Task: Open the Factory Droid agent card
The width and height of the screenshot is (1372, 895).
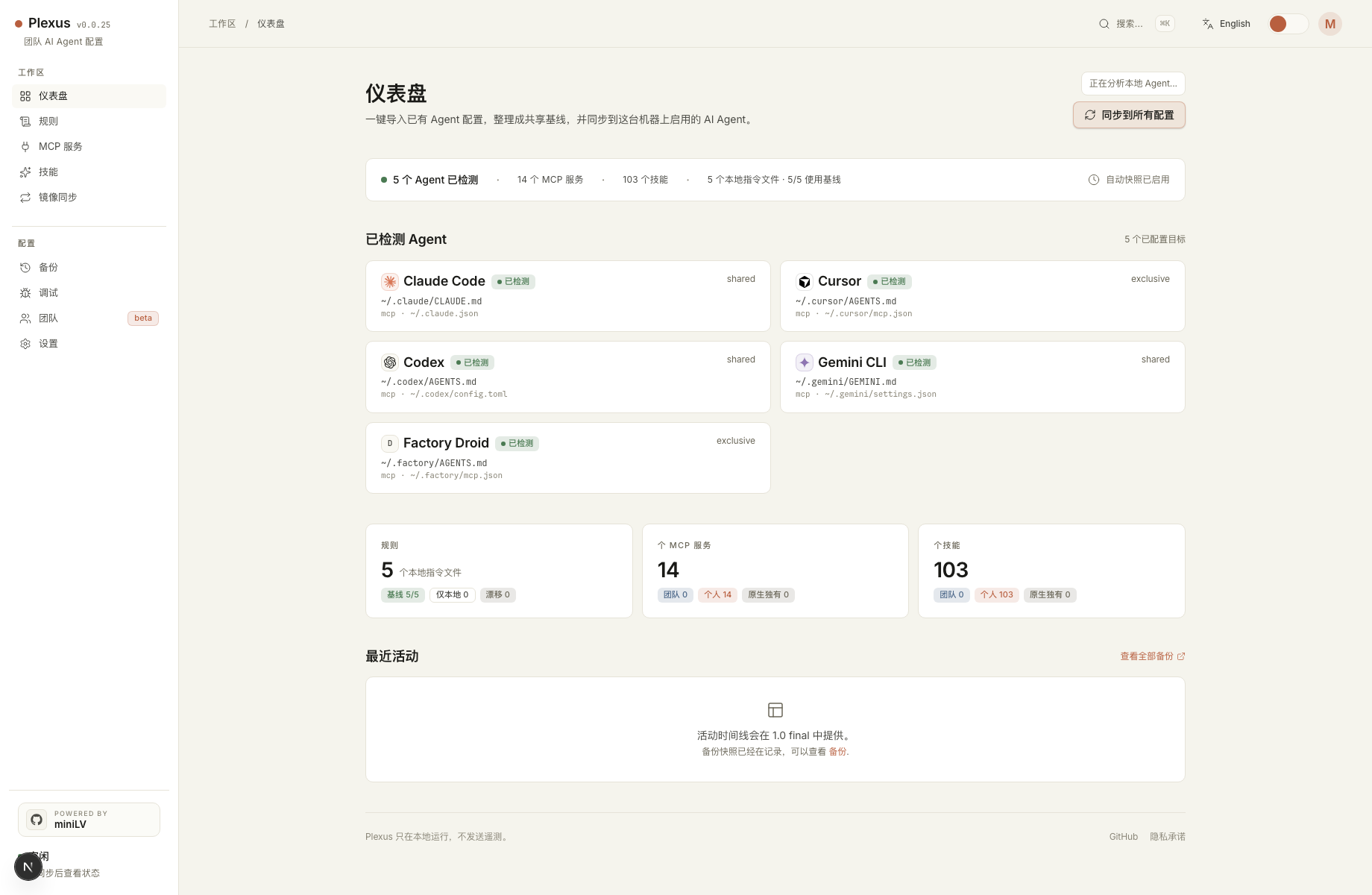Action: [x=568, y=458]
